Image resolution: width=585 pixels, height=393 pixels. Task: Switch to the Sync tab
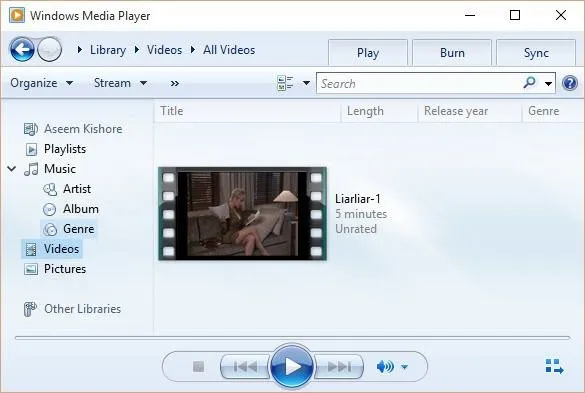click(536, 53)
